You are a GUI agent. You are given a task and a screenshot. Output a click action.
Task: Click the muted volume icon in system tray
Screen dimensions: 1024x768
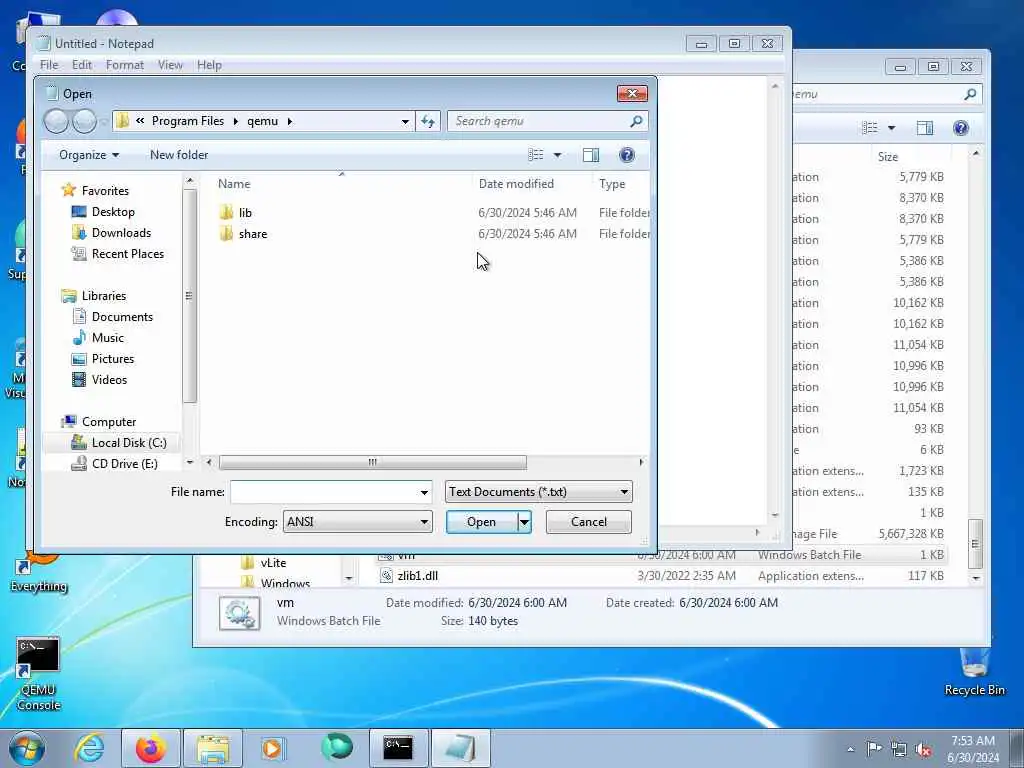pos(923,750)
